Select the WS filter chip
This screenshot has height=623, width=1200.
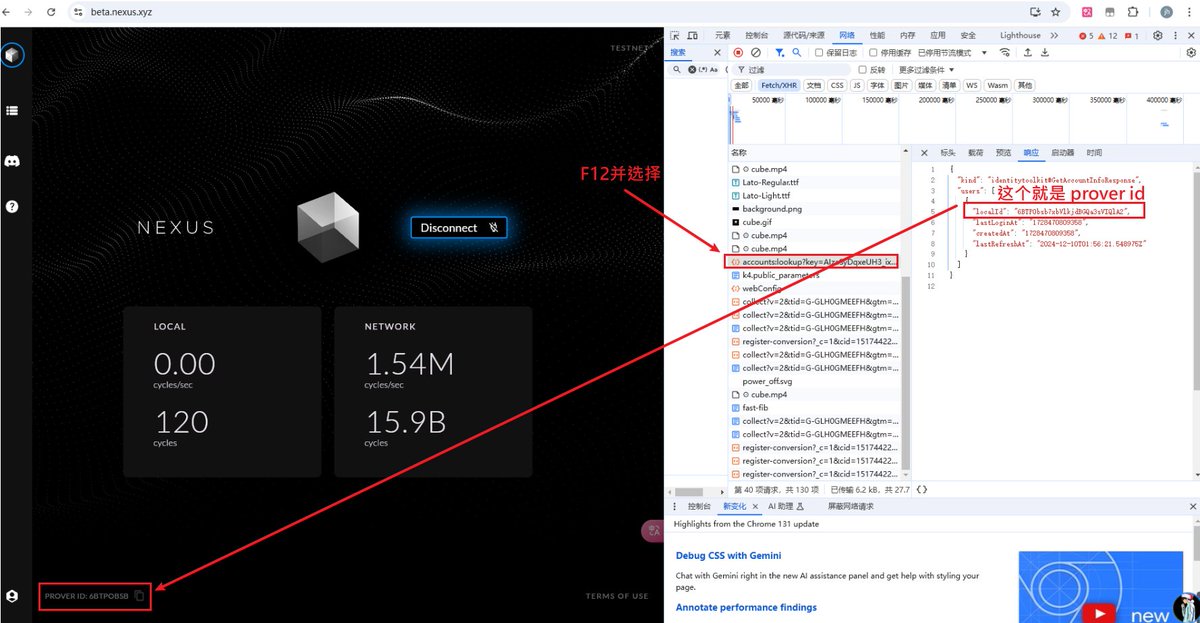point(971,85)
